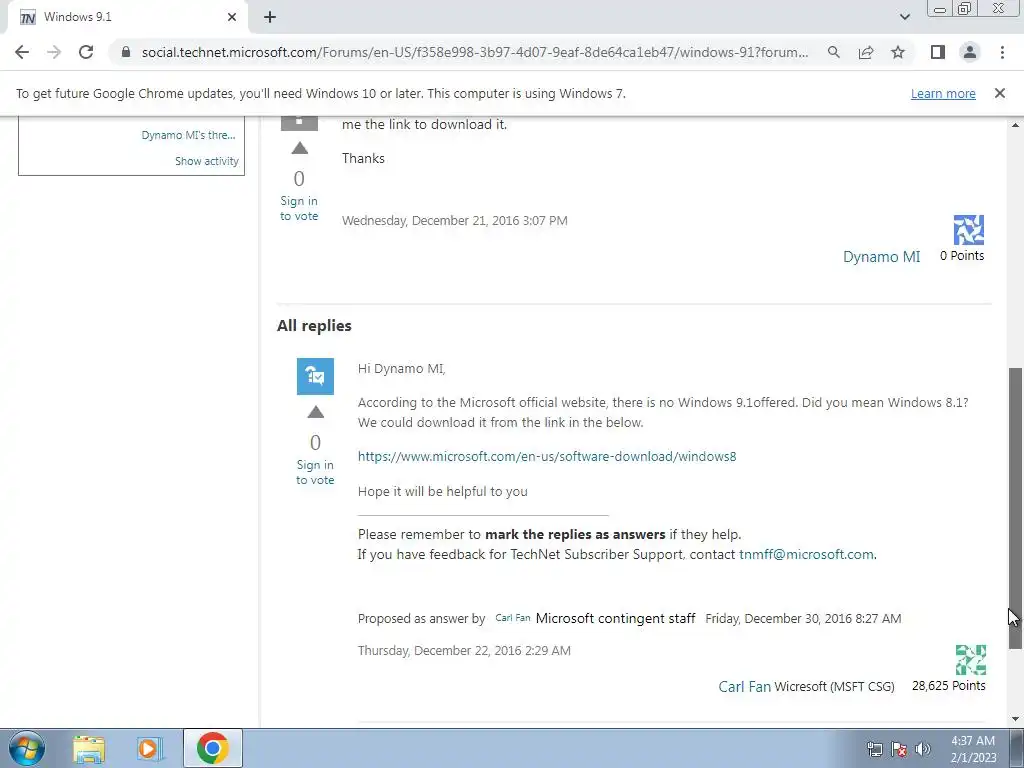The height and width of the screenshot is (768, 1024).
Task: Open the Action Center flag icon
Action: pyautogui.click(x=899, y=749)
